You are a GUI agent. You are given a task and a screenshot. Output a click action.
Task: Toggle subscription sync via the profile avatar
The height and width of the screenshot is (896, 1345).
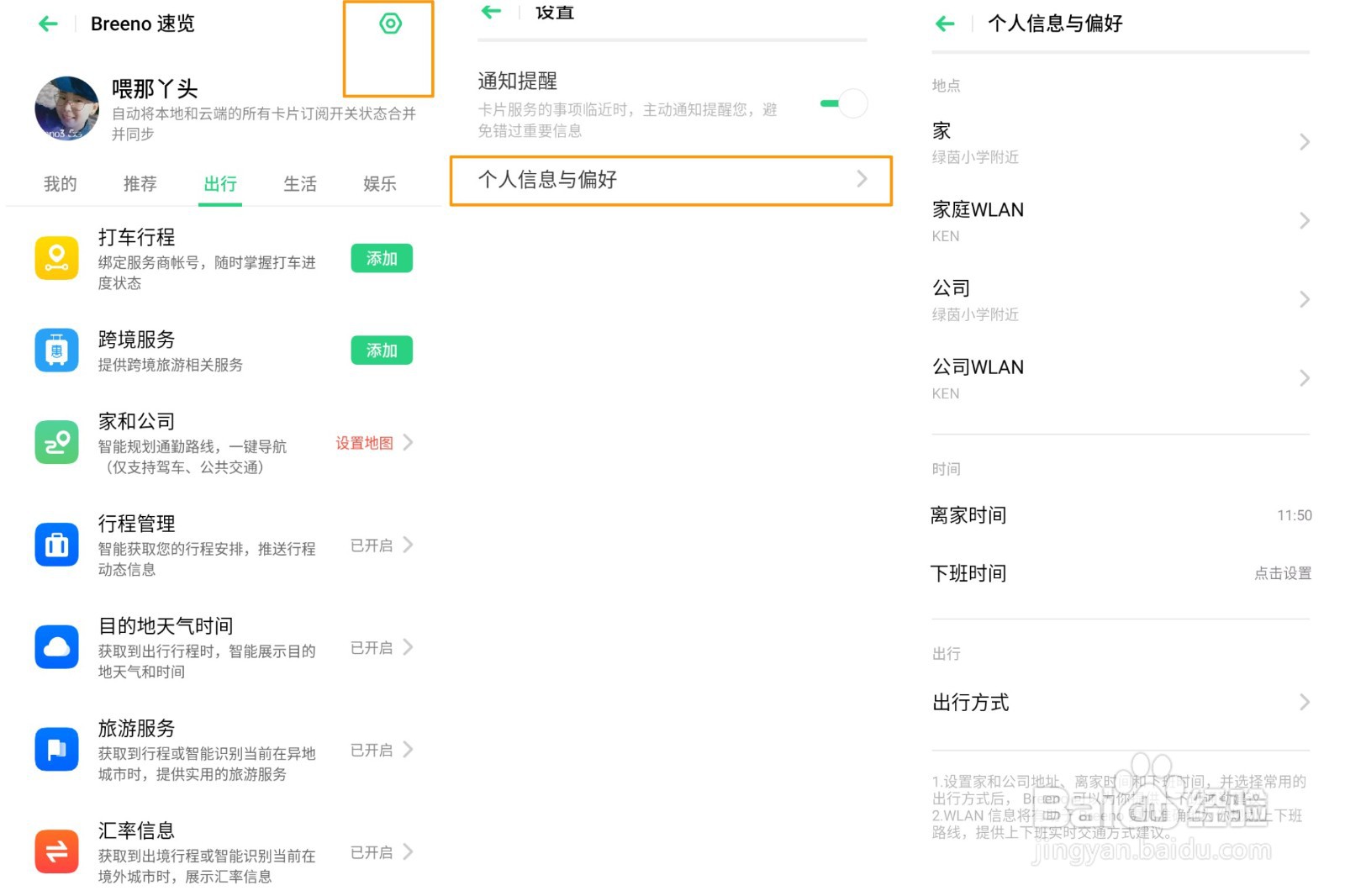[x=66, y=108]
